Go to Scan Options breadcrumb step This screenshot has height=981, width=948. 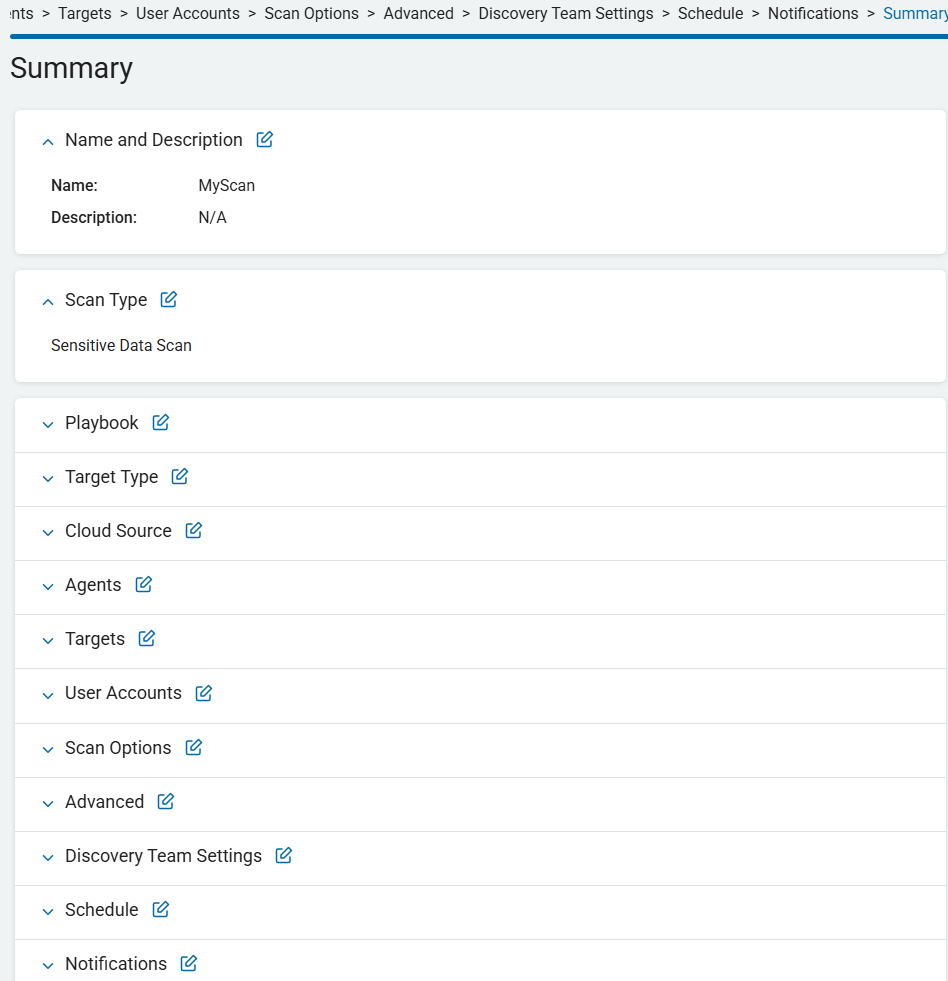[311, 14]
